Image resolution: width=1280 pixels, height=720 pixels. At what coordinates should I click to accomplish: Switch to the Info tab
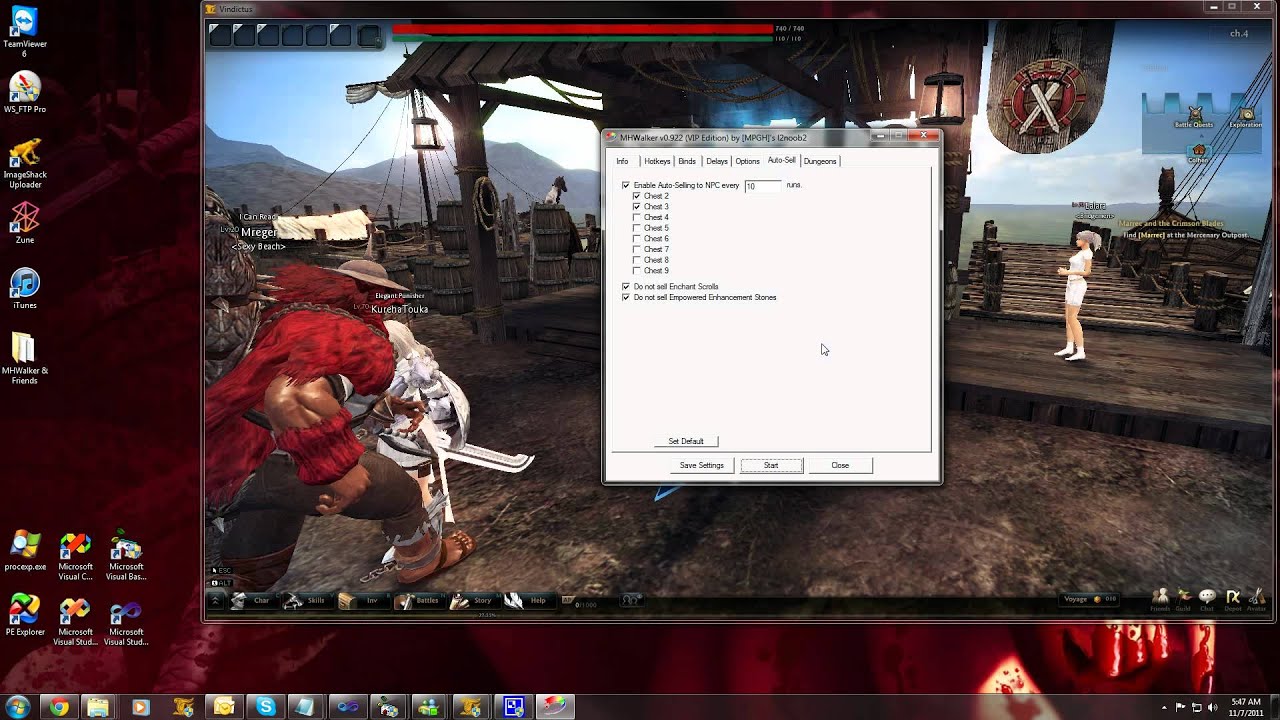[622, 161]
